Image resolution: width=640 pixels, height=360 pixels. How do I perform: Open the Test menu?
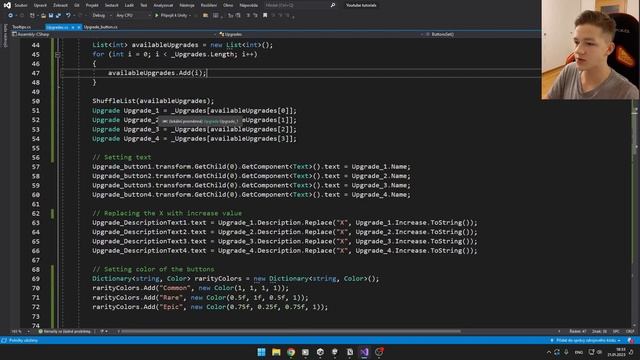click(x=144, y=5)
